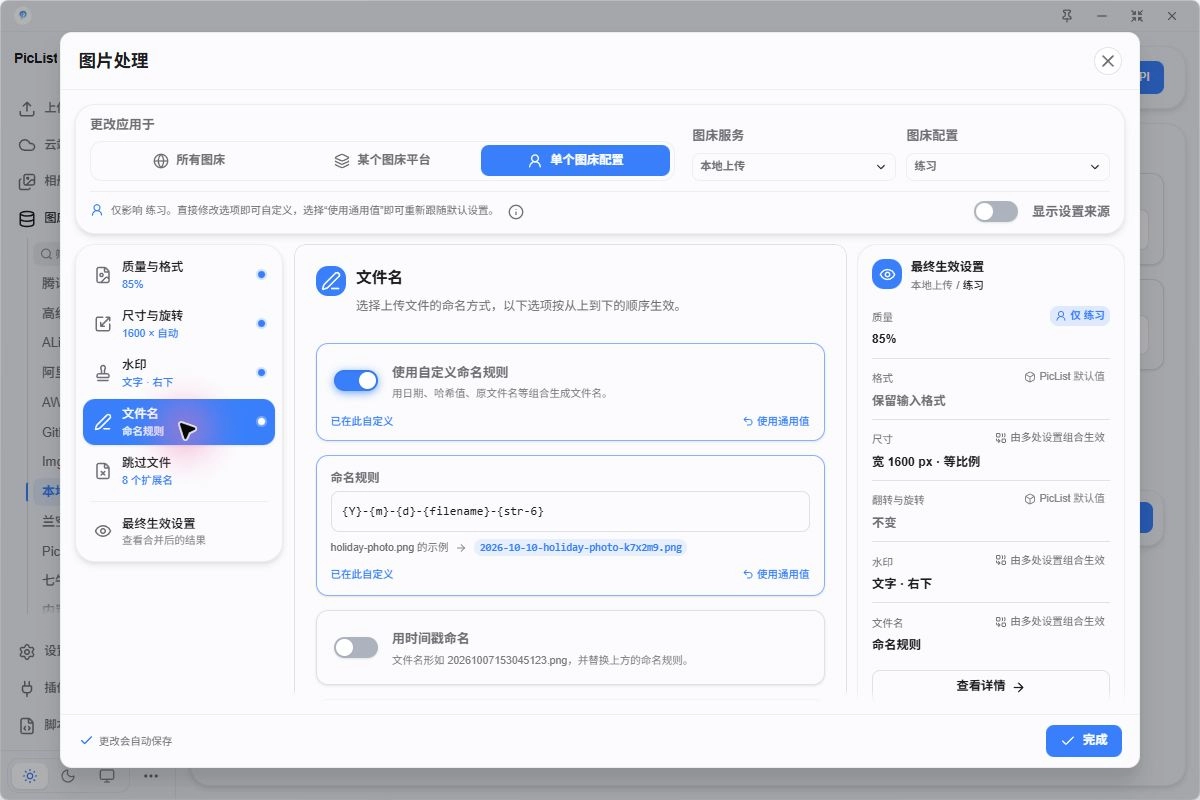Select the 单个图床配置 scope tab
Screen dimensions: 1200x800
[x=575, y=160]
